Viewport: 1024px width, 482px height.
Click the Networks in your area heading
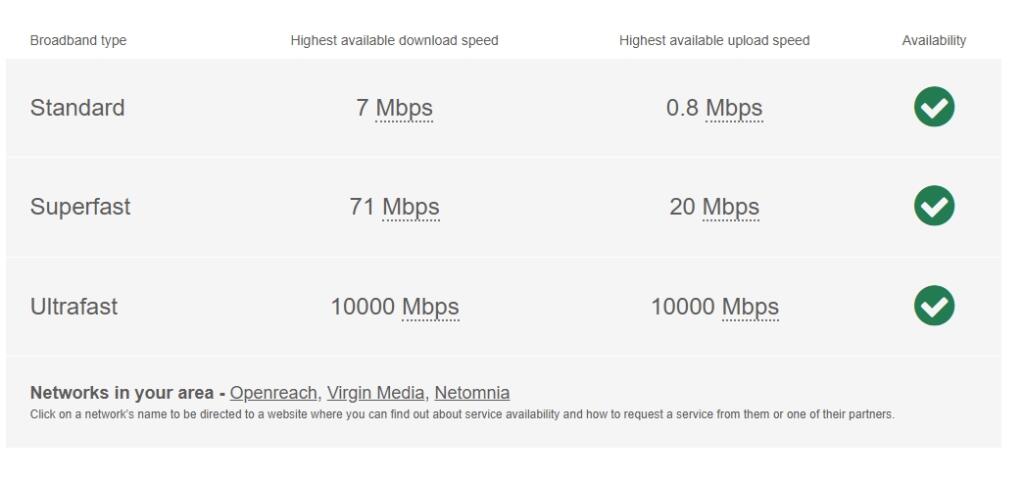click(121, 393)
